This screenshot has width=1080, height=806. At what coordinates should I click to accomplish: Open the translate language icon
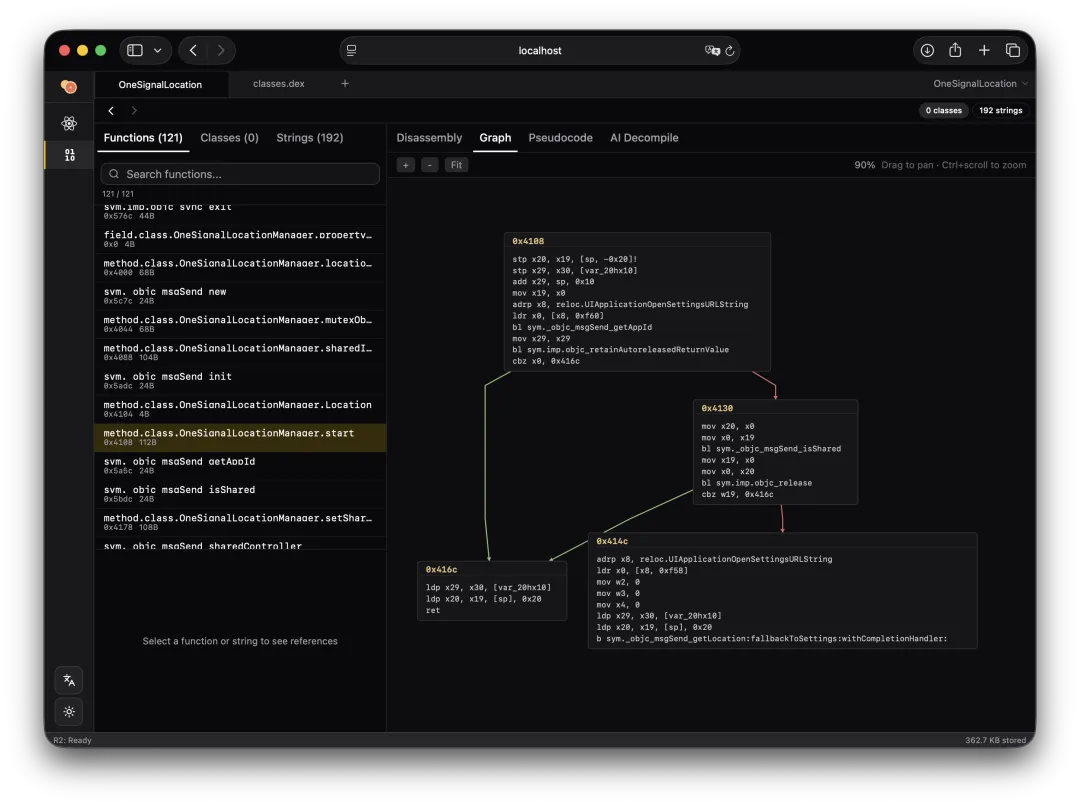coord(69,680)
